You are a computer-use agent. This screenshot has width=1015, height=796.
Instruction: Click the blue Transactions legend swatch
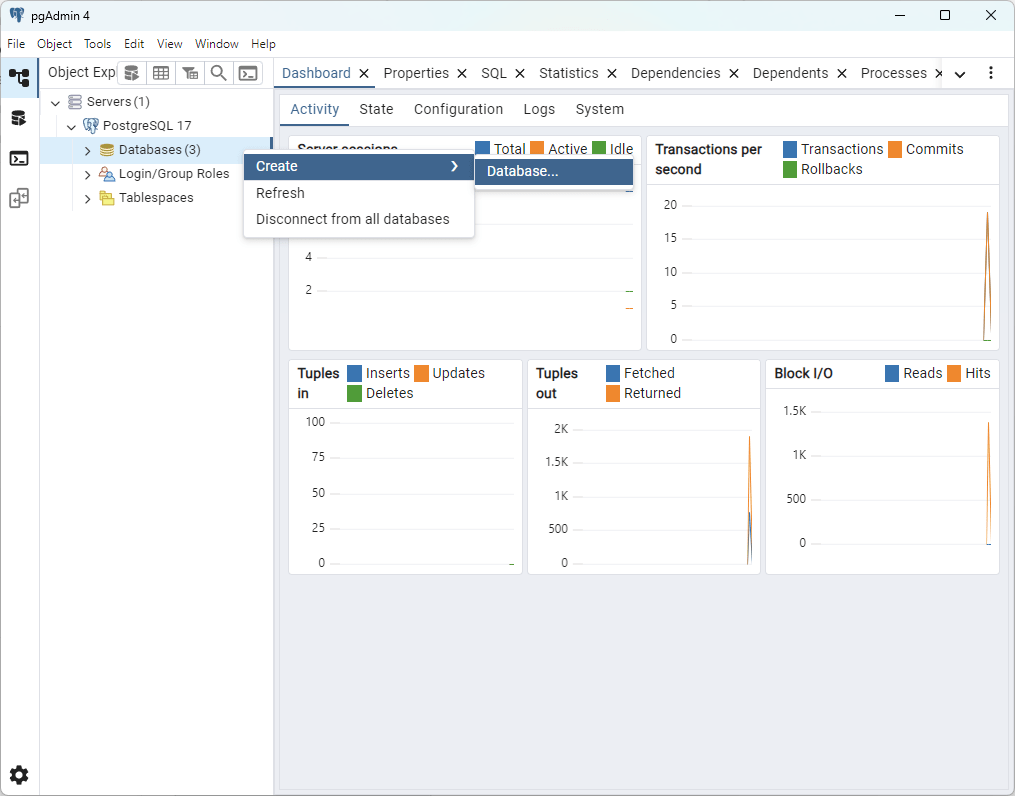coord(790,149)
